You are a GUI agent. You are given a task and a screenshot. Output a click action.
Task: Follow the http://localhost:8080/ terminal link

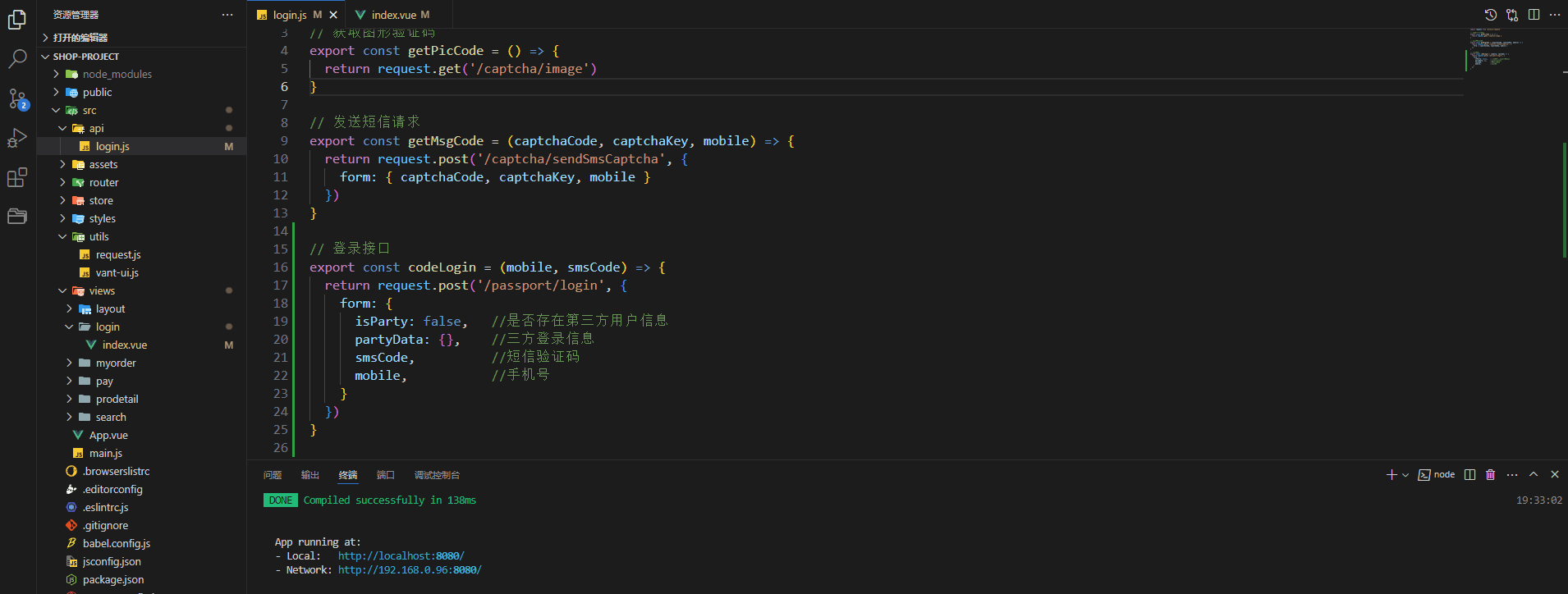click(401, 556)
